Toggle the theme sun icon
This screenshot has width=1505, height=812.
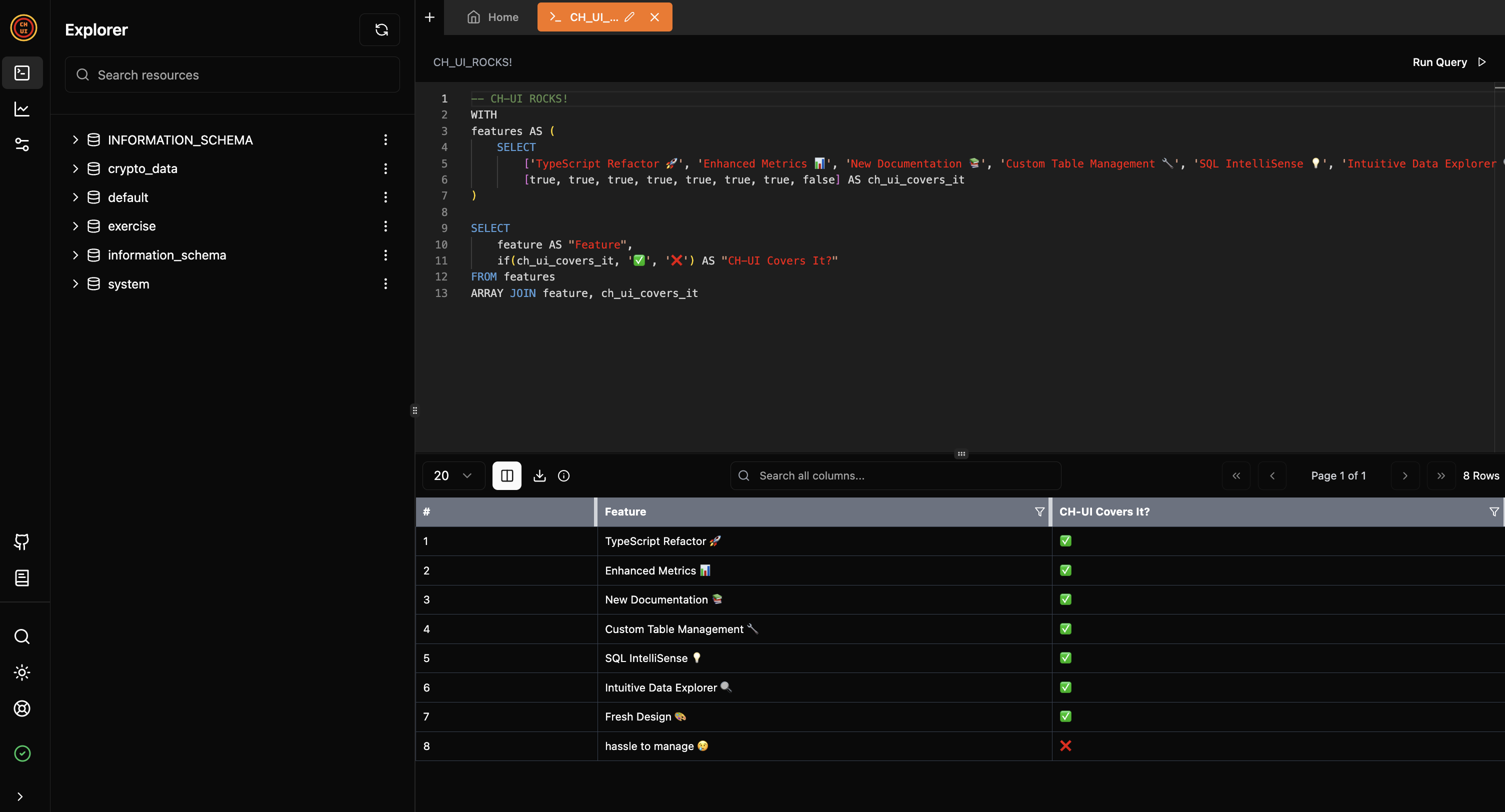pos(21,672)
